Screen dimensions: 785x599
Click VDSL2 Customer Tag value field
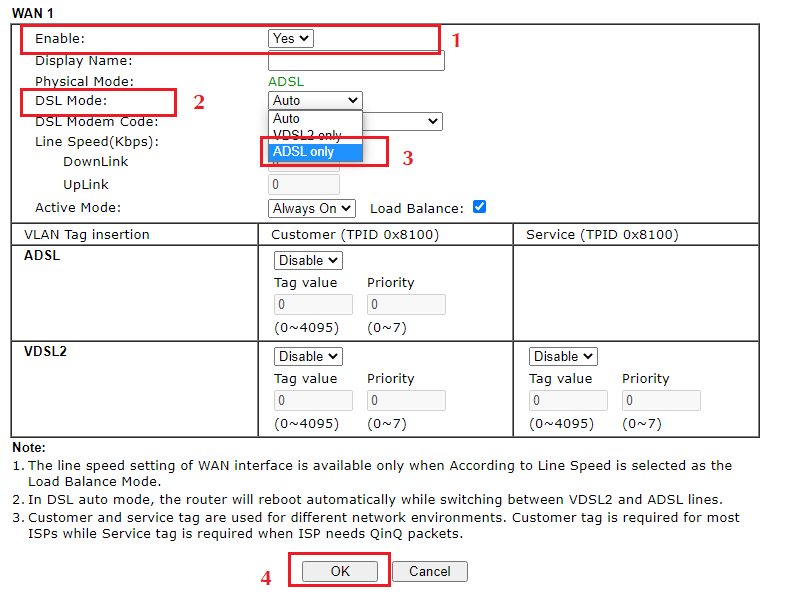coord(313,400)
